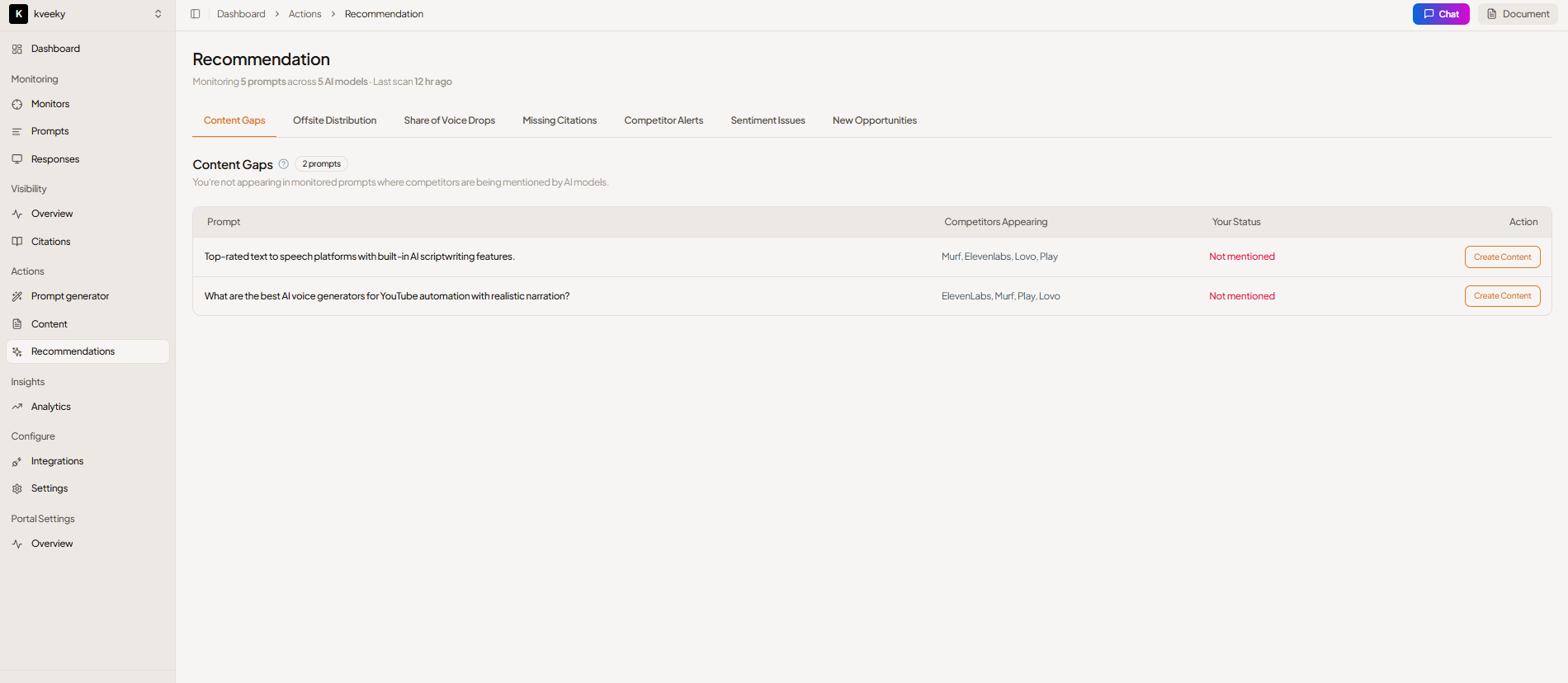
Task: Click the Content Gaps help icon
Action: (284, 164)
